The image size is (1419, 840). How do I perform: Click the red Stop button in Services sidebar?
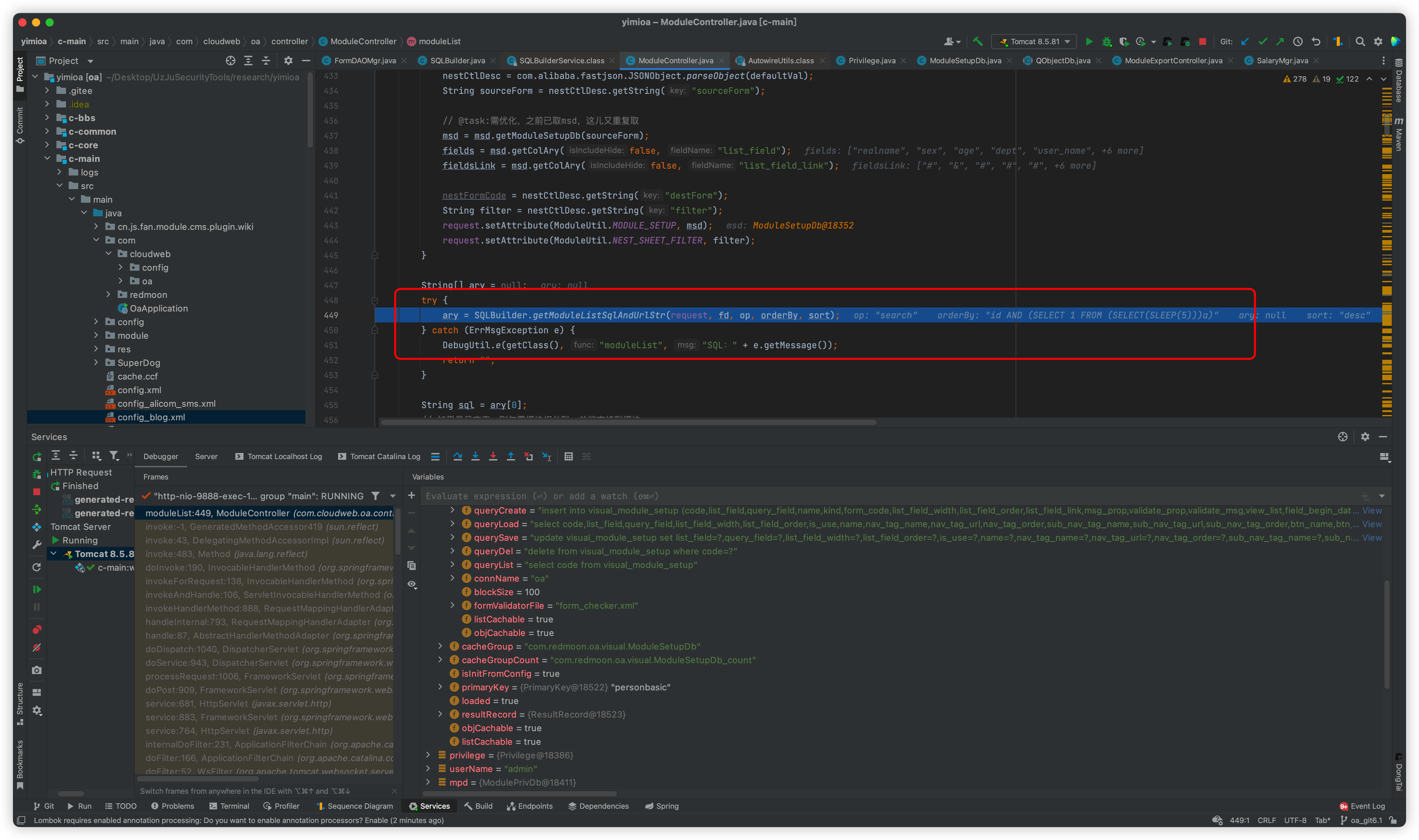tap(37, 492)
